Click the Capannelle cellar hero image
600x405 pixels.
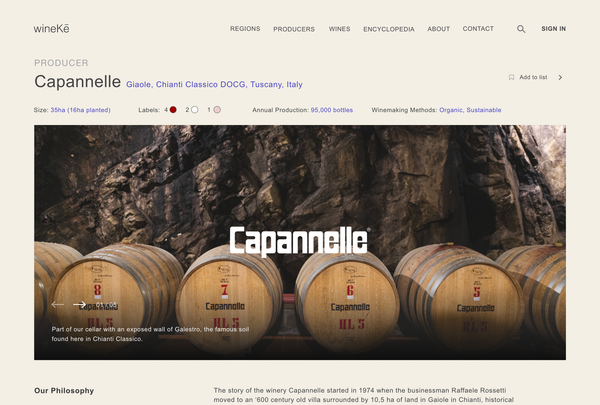point(300,242)
